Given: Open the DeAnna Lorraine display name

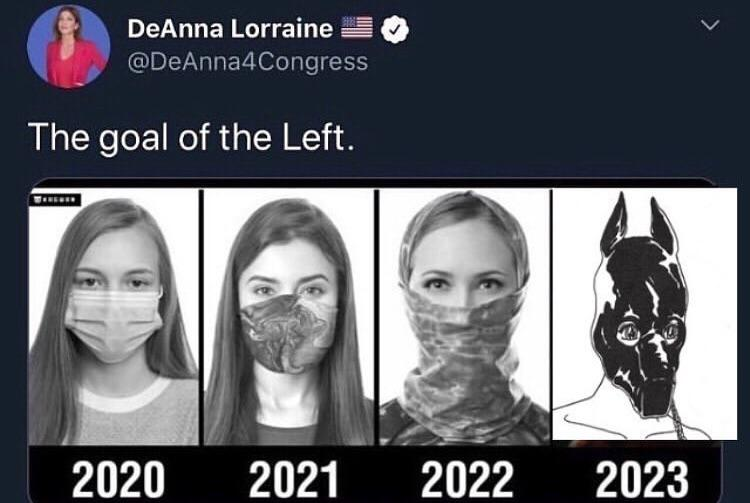Looking at the screenshot, I should point(230,28).
